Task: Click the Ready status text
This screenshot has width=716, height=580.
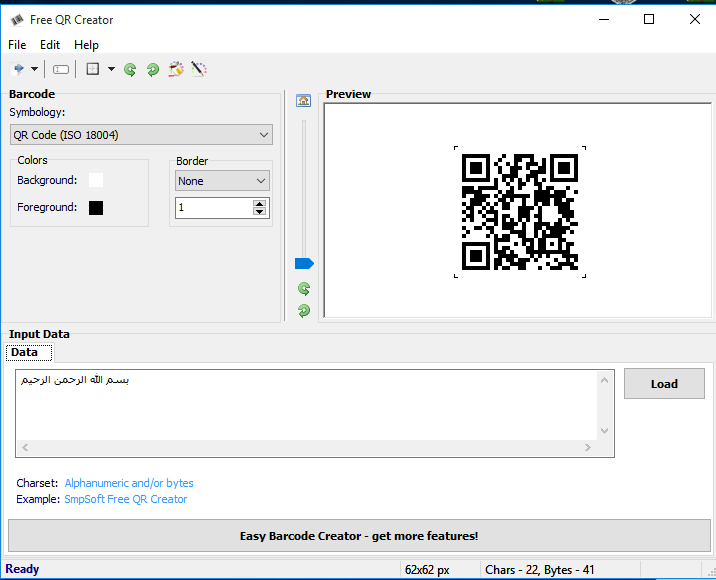Action: coord(22,569)
